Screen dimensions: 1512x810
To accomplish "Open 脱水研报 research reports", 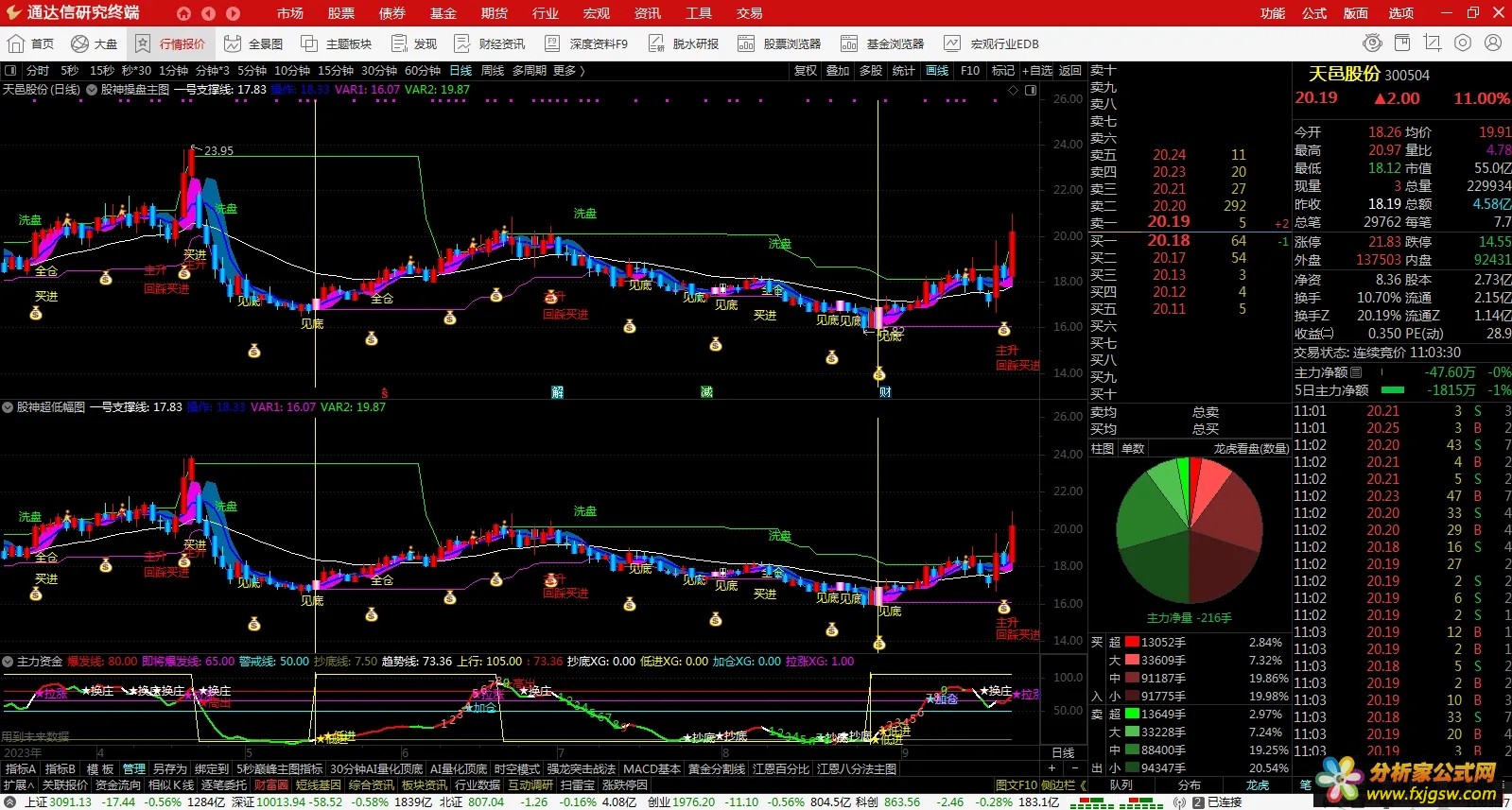I will pos(684,43).
